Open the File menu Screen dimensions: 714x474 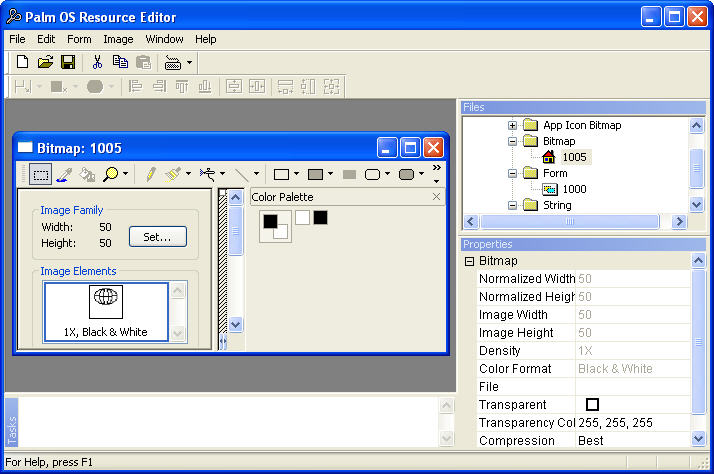(17, 39)
